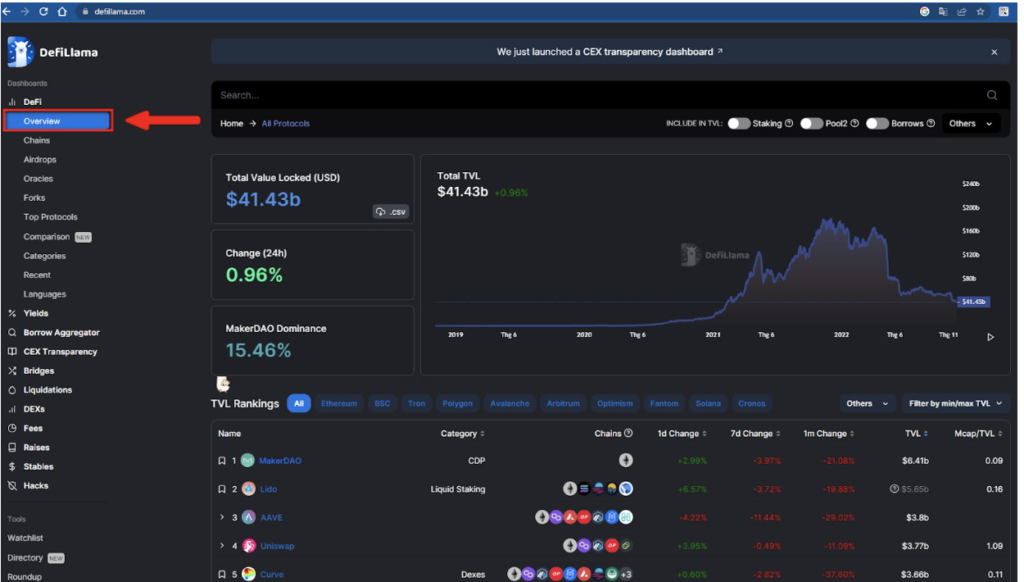Screen dimensions: 1024x582
Task: Switch to the Ethereum chain tab
Action: pyautogui.click(x=339, y=404)
